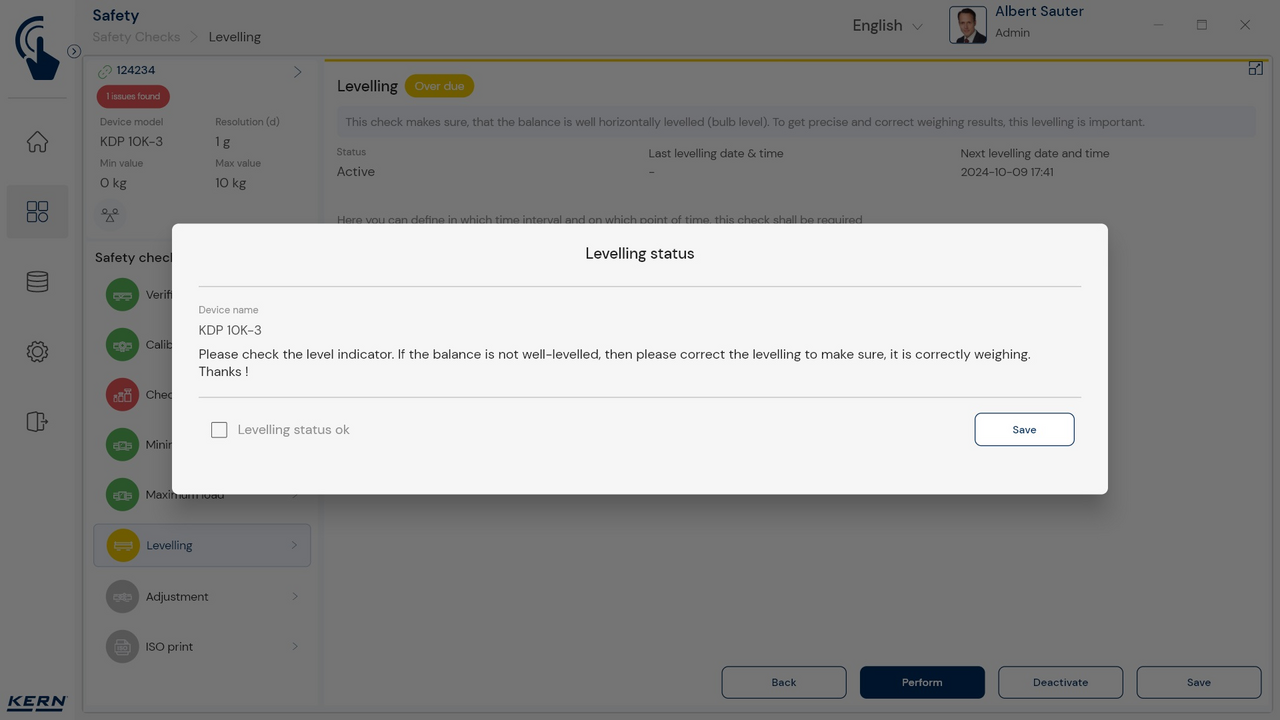
Task: Click the home icon in sidebar
Action: [37, 142]
